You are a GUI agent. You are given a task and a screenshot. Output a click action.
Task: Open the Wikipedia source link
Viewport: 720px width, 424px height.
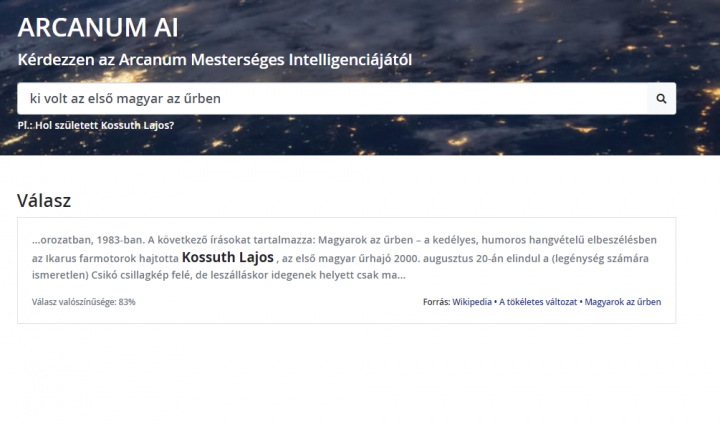tap(472, 302)
